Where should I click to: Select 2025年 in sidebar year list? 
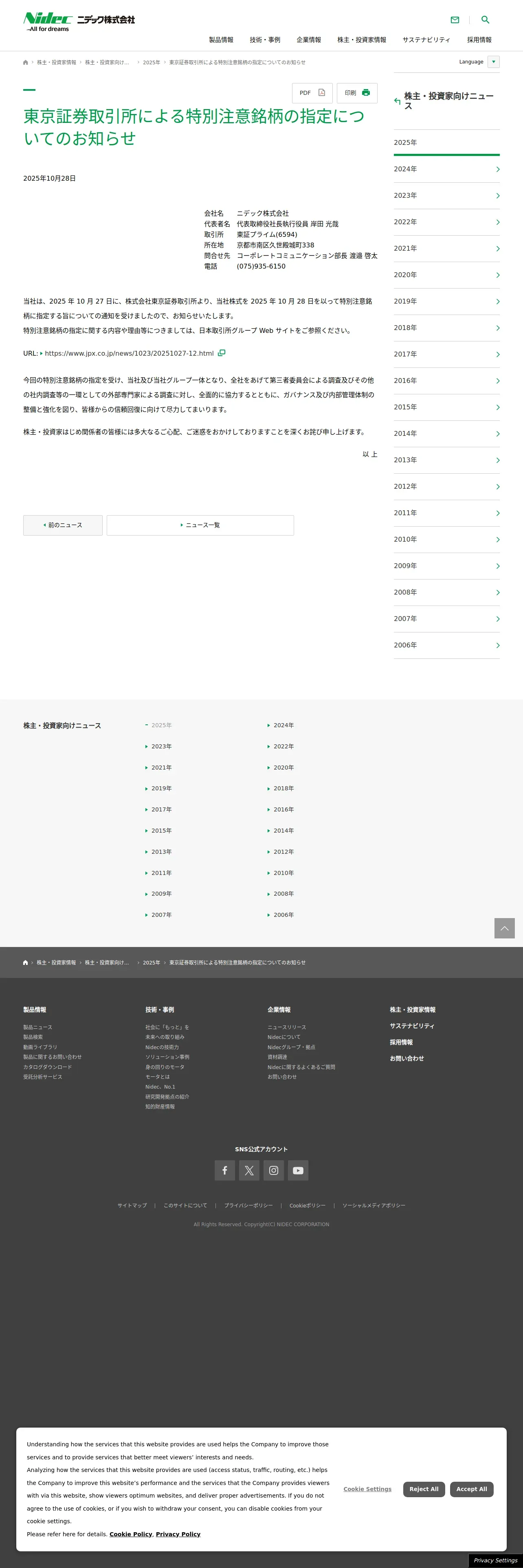point(447,142)
